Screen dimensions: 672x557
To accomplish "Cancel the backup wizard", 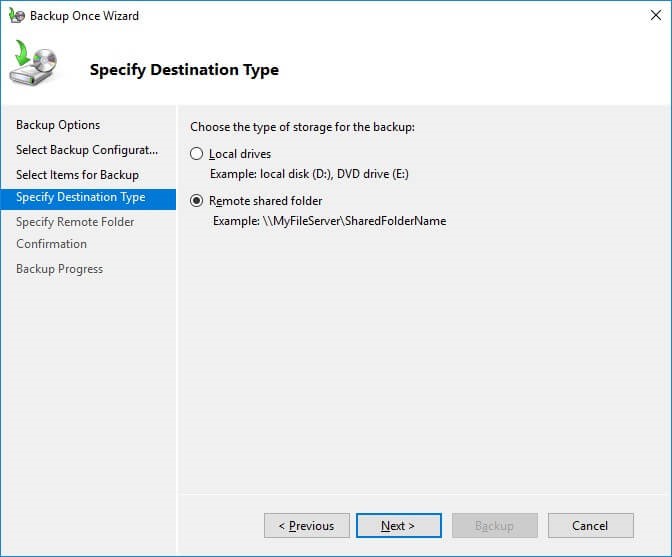I will point(591,525).
